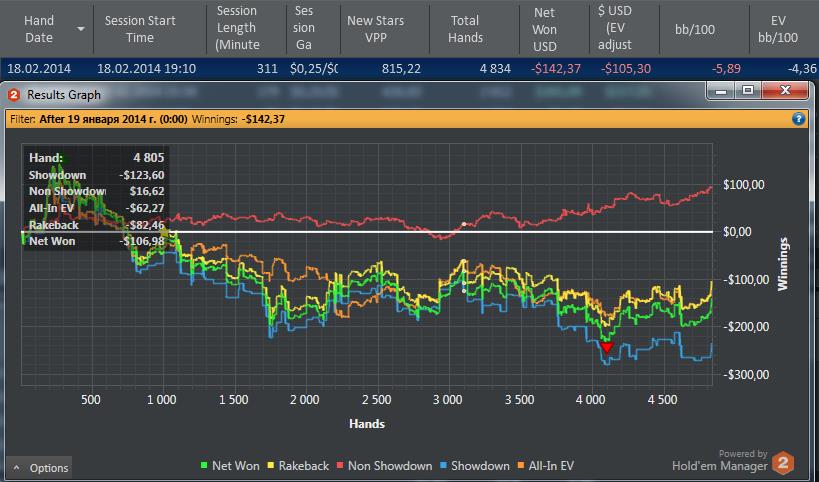819x482 pixels.
Task: Close the Results Graph window
Action: pyautogui.click(x=785, y=90)
